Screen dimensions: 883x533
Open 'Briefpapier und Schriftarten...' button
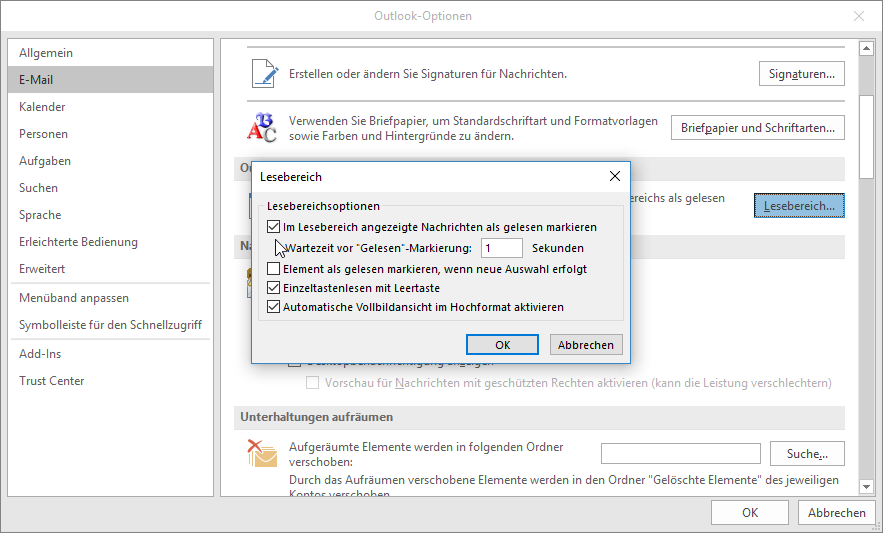pyautogui.click(x=757, y=128)
